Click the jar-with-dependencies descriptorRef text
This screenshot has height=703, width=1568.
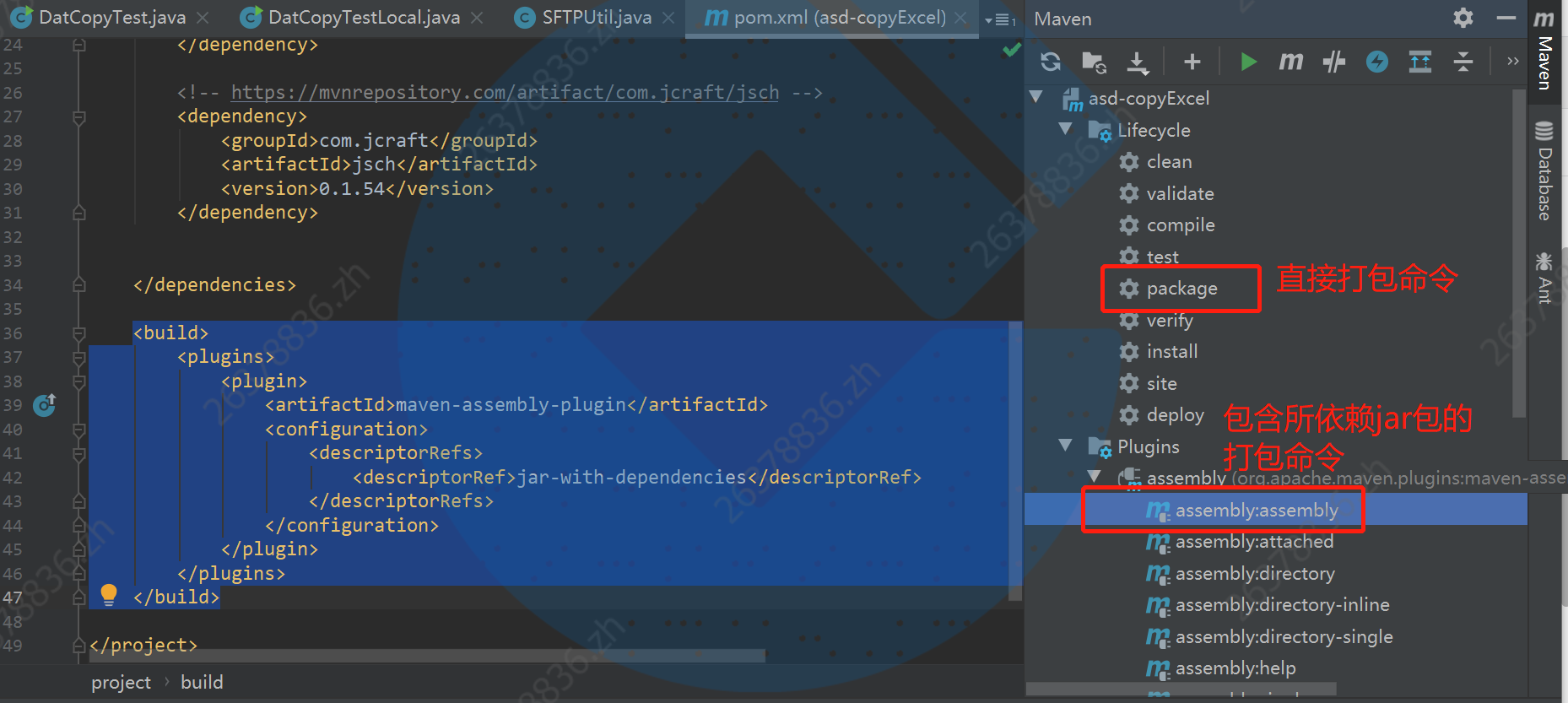click(x=631, y=477)
